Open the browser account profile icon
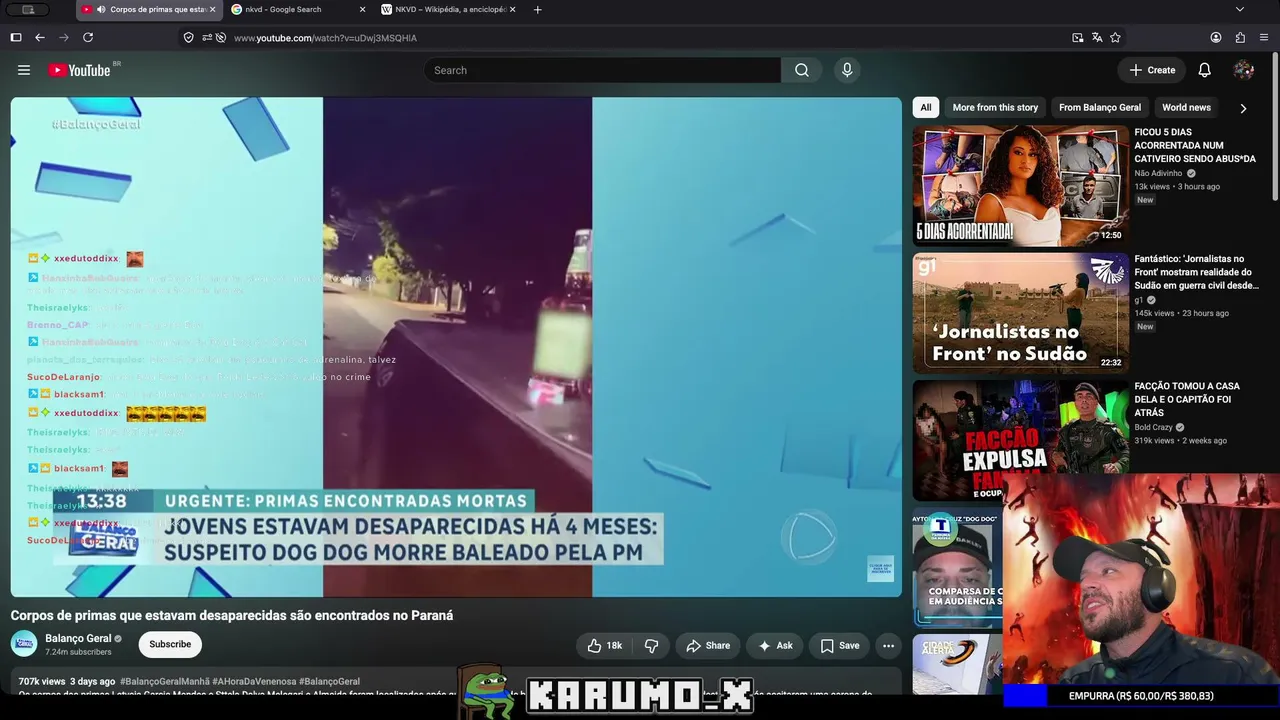This screenshot has height=720, width=1280. pyautogui.click(x=1216, y=37)
